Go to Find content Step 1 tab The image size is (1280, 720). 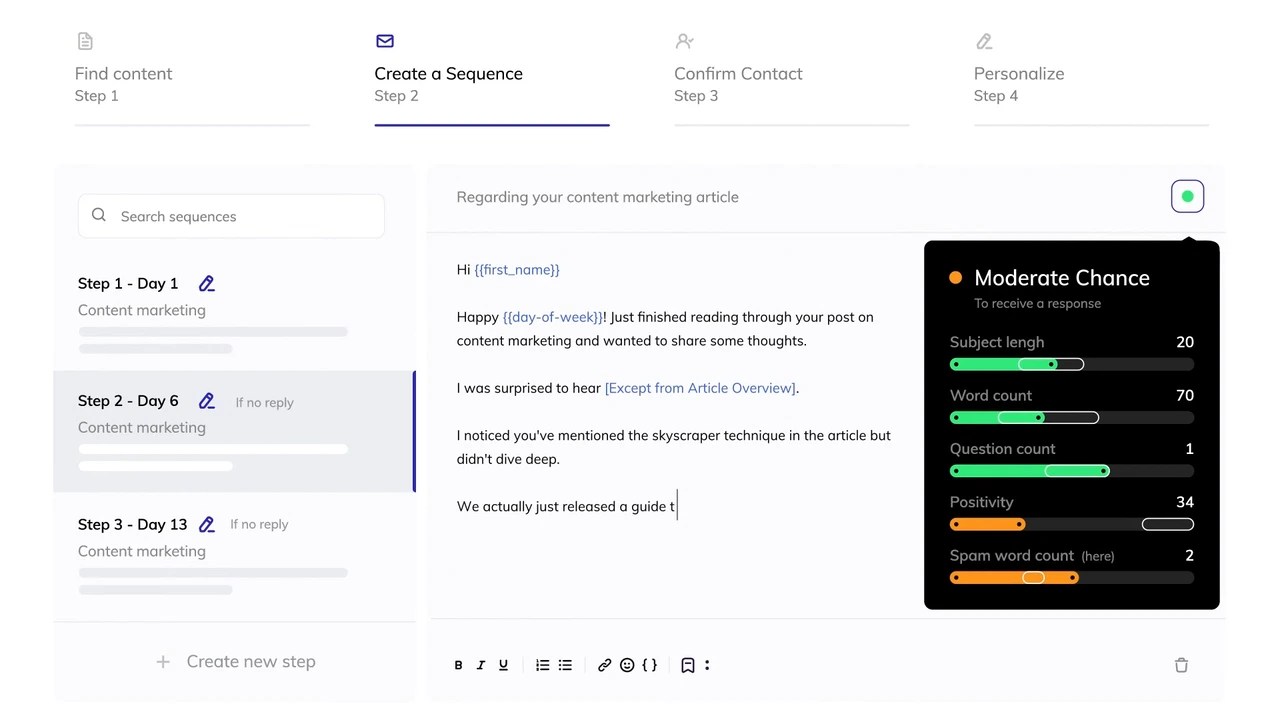click(x=192, y=80)
